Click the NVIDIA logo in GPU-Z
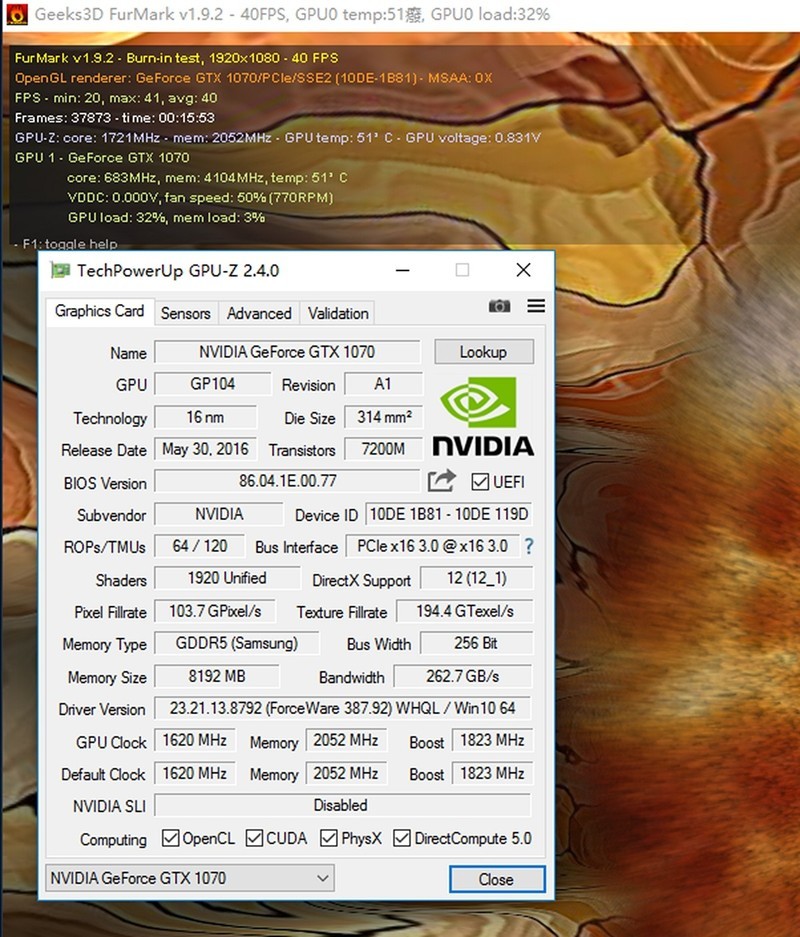The height and width of the screenshot is (937, 800). (483, 417)
